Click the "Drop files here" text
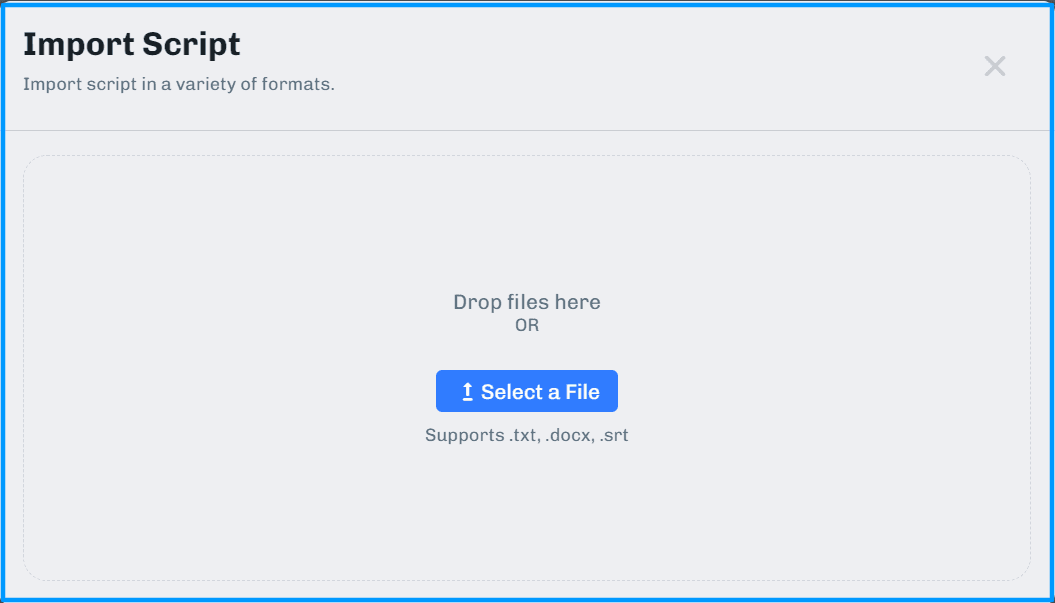This screenshot has height=603, width=1055. [x=527, y=302]
